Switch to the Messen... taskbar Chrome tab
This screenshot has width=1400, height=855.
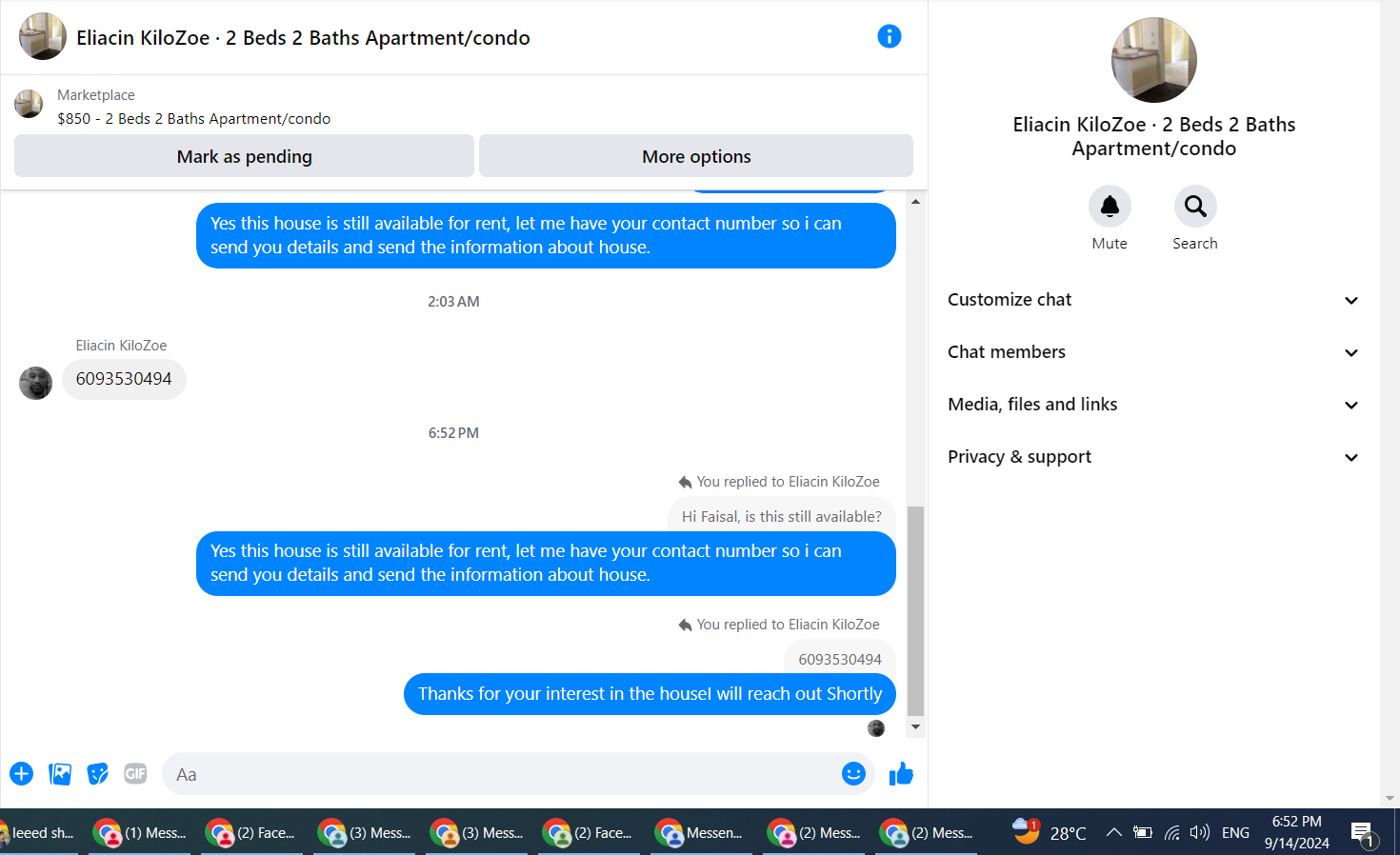point(701,833)
